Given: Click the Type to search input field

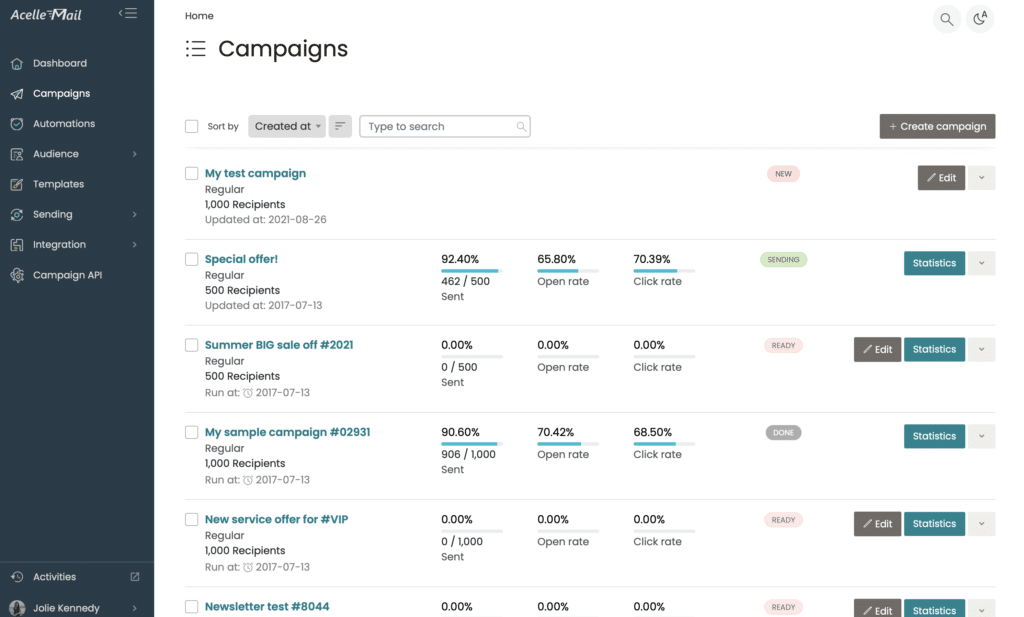Looking at the screenshot, I should (x=440, y=126).
